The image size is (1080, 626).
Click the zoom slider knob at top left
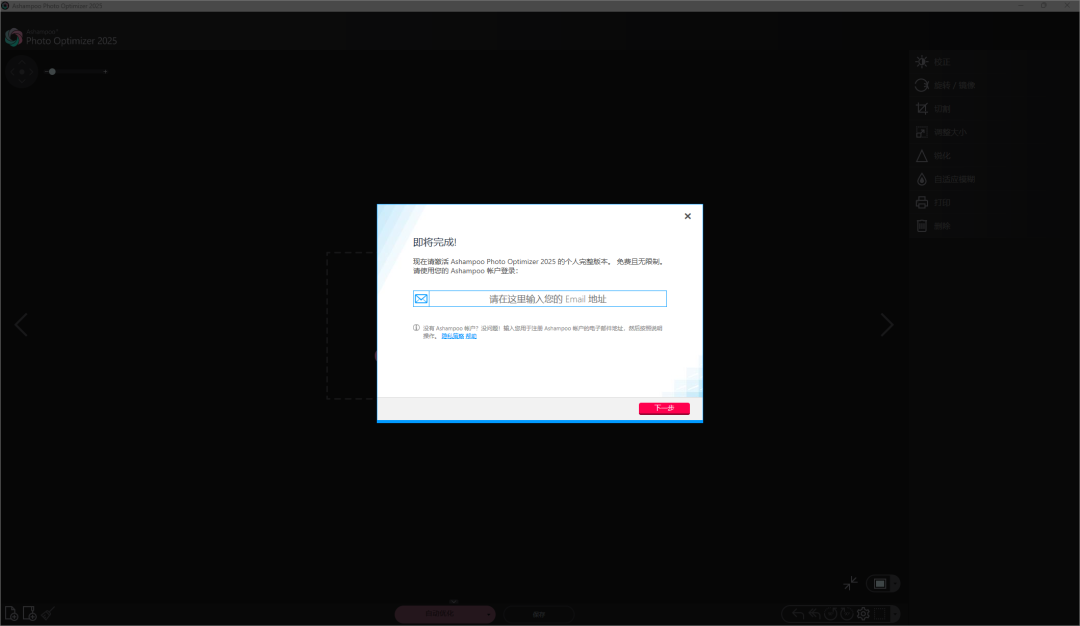[x=52, y=72]
